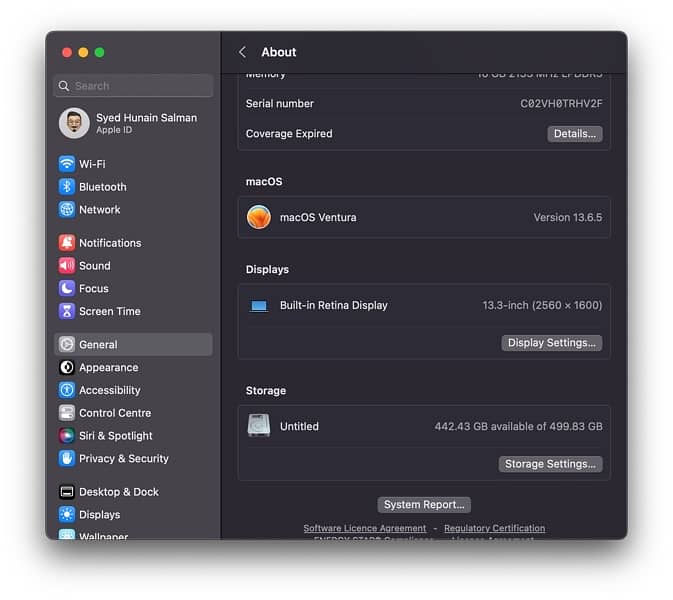Select the Bluetooth icon in sidebar

coord(67,187)
